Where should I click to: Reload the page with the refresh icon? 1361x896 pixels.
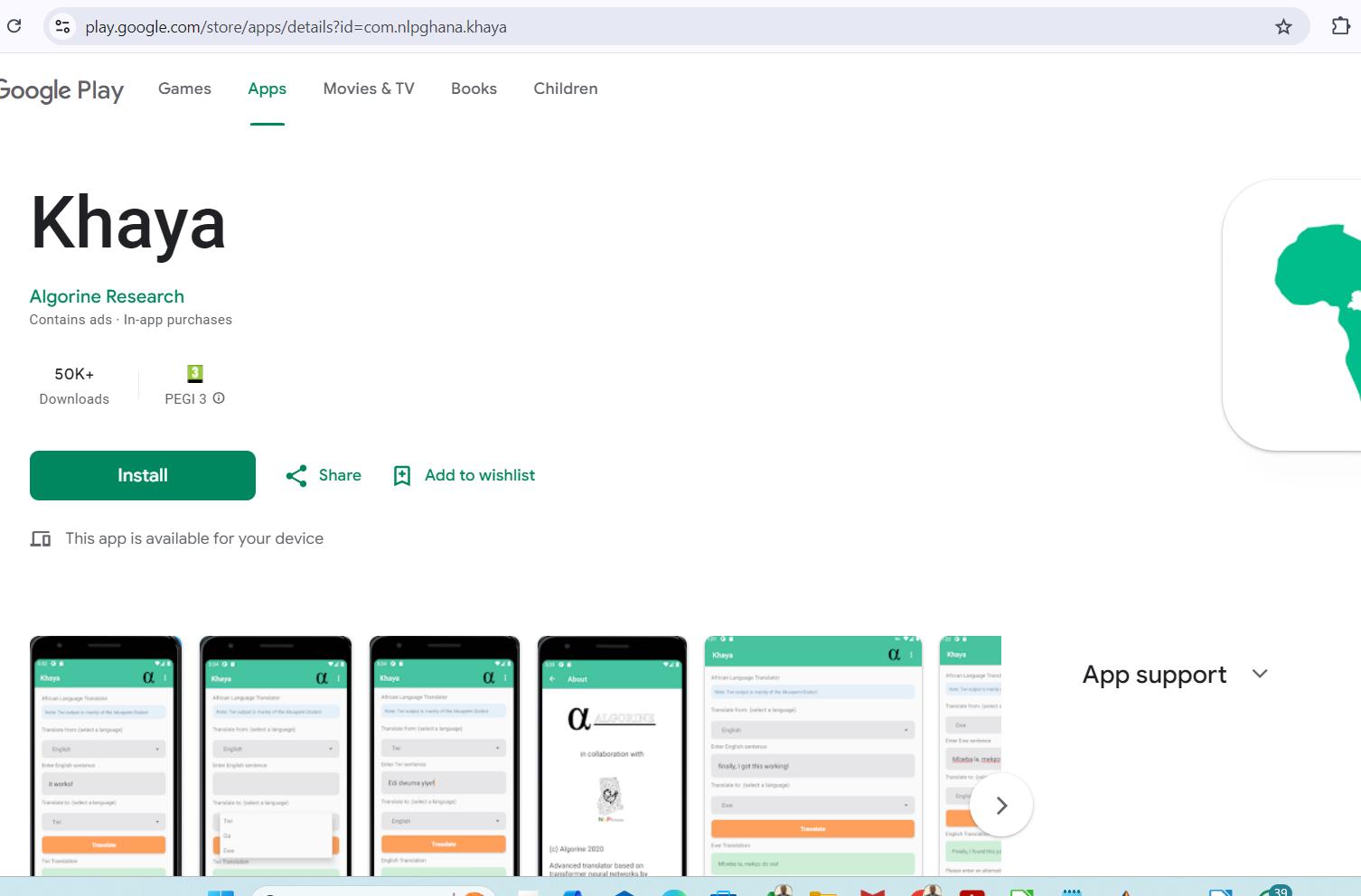[14, 25]
